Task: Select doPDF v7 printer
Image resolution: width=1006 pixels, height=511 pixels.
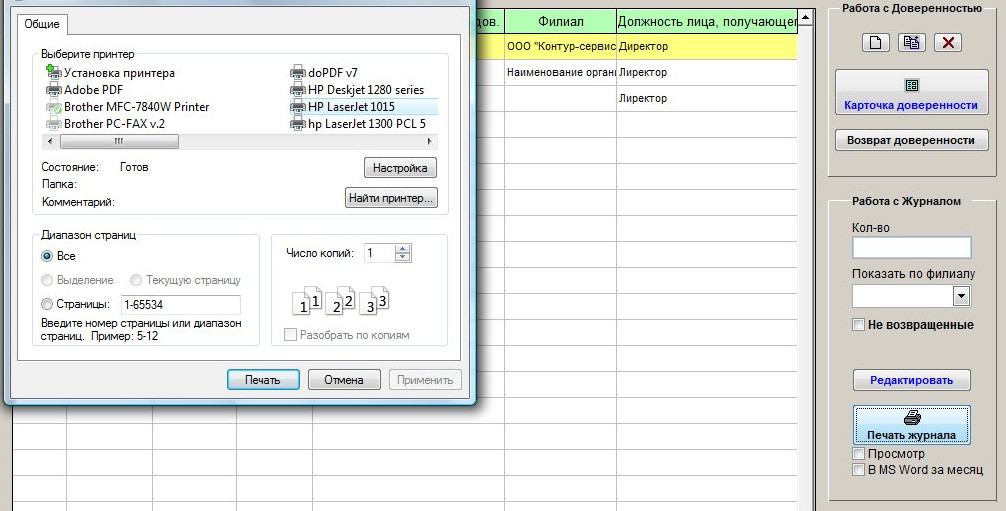Action: coord(324,73)
